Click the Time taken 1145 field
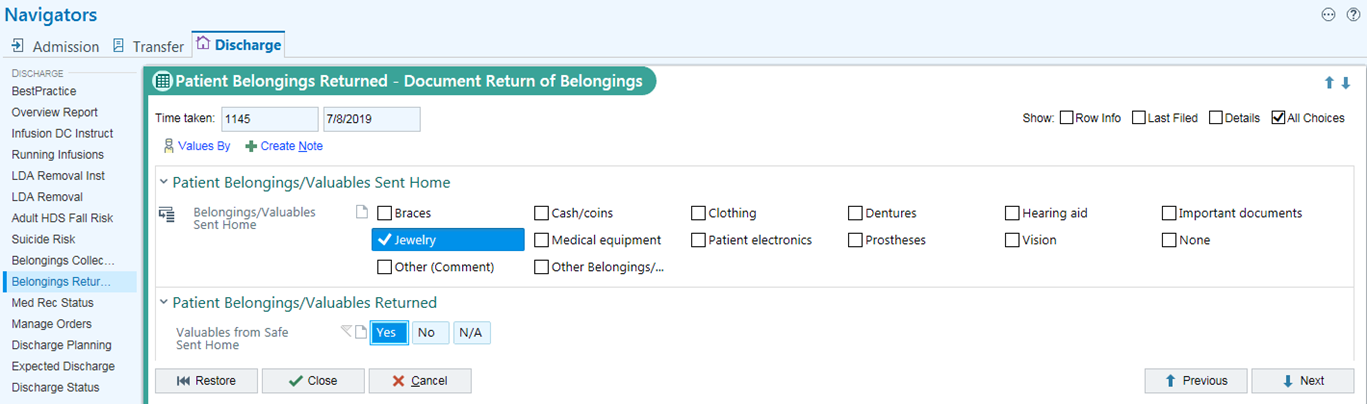This screenshot has height=404, width=1367. point(270,119)
